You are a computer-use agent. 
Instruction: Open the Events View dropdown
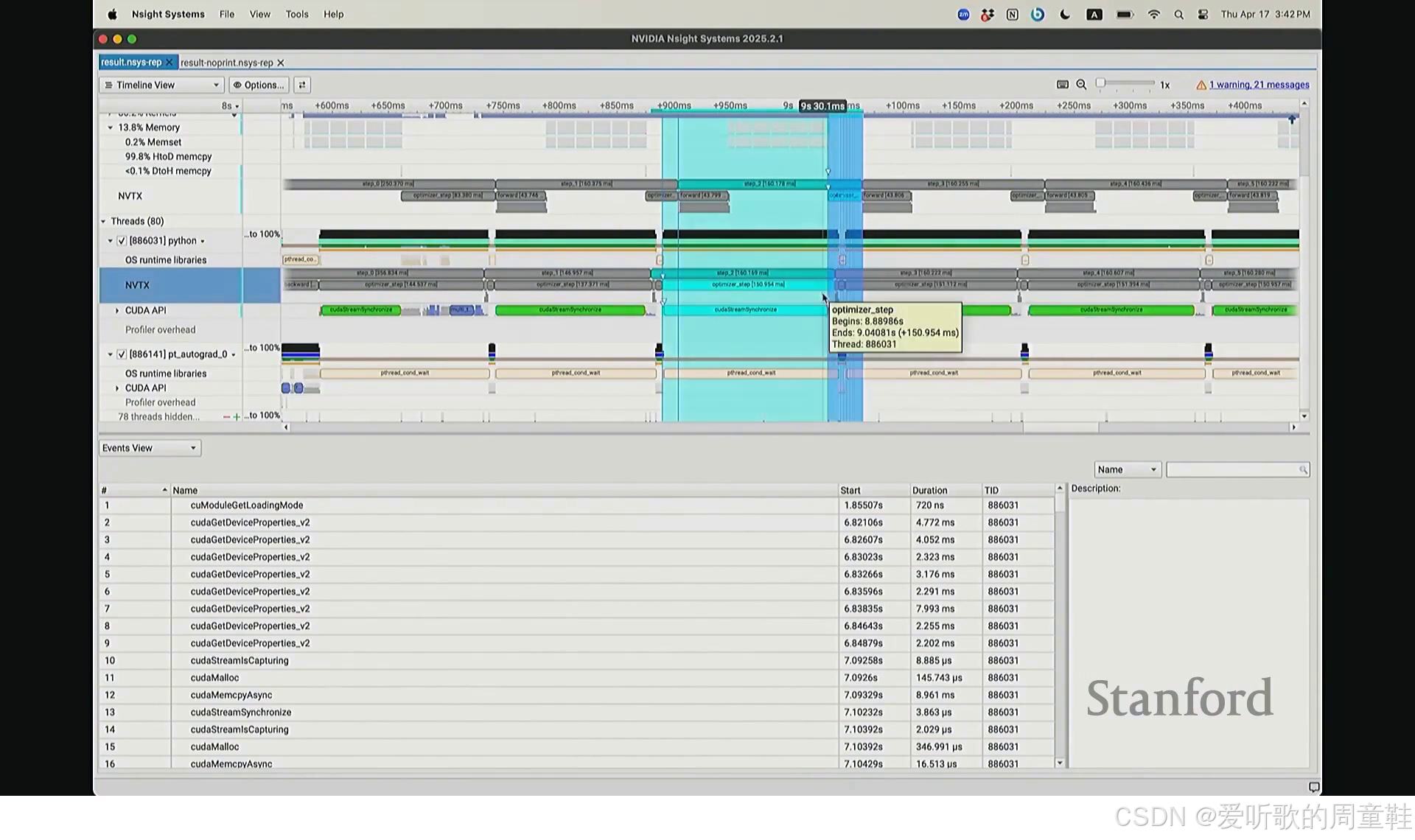click(150, 448)
